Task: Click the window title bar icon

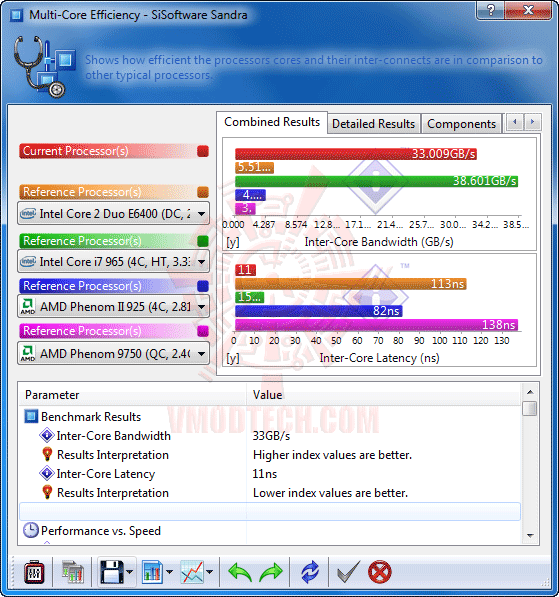Action: point(16,15)
